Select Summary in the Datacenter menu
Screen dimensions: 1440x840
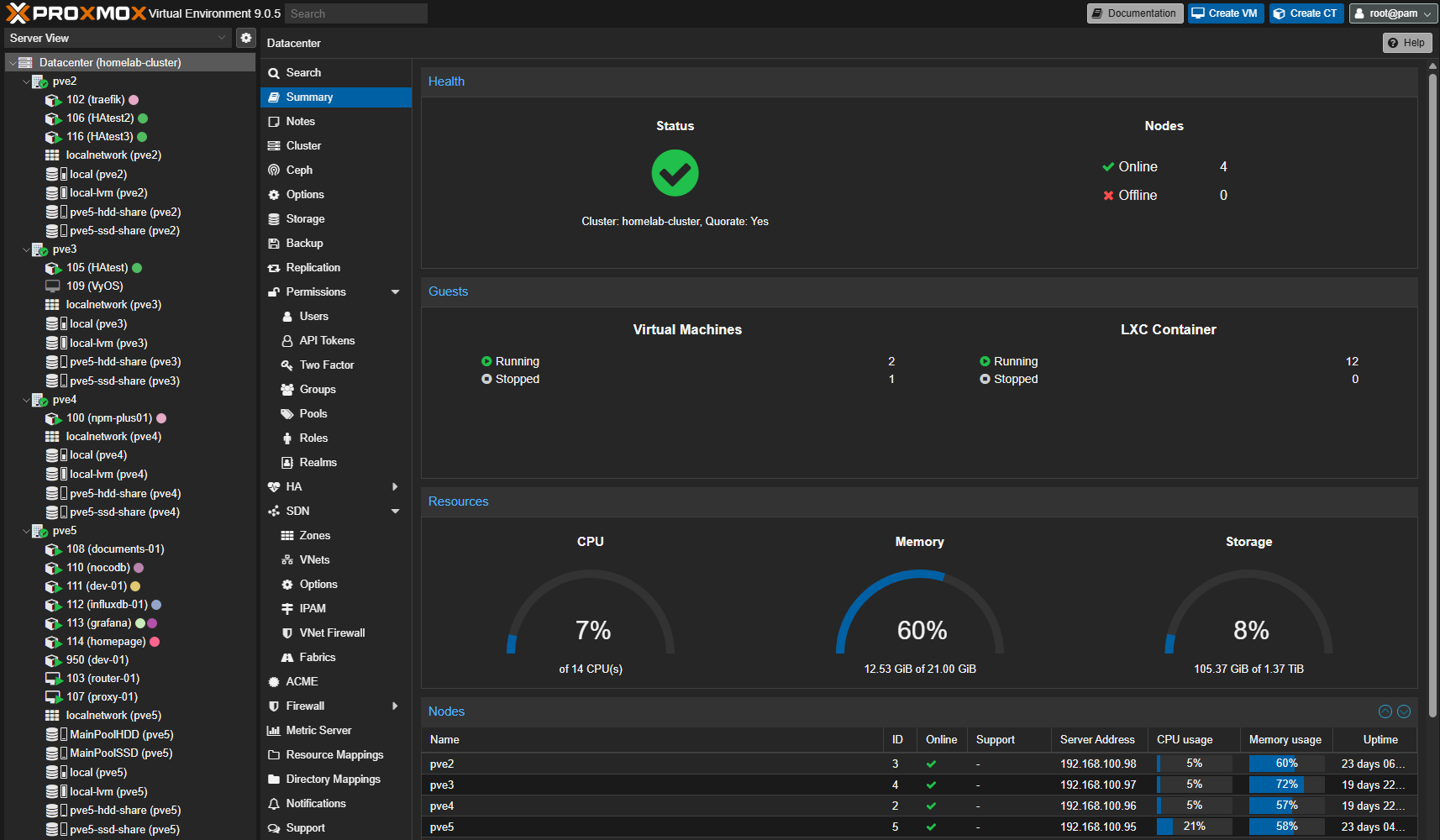tap(309, 97)
